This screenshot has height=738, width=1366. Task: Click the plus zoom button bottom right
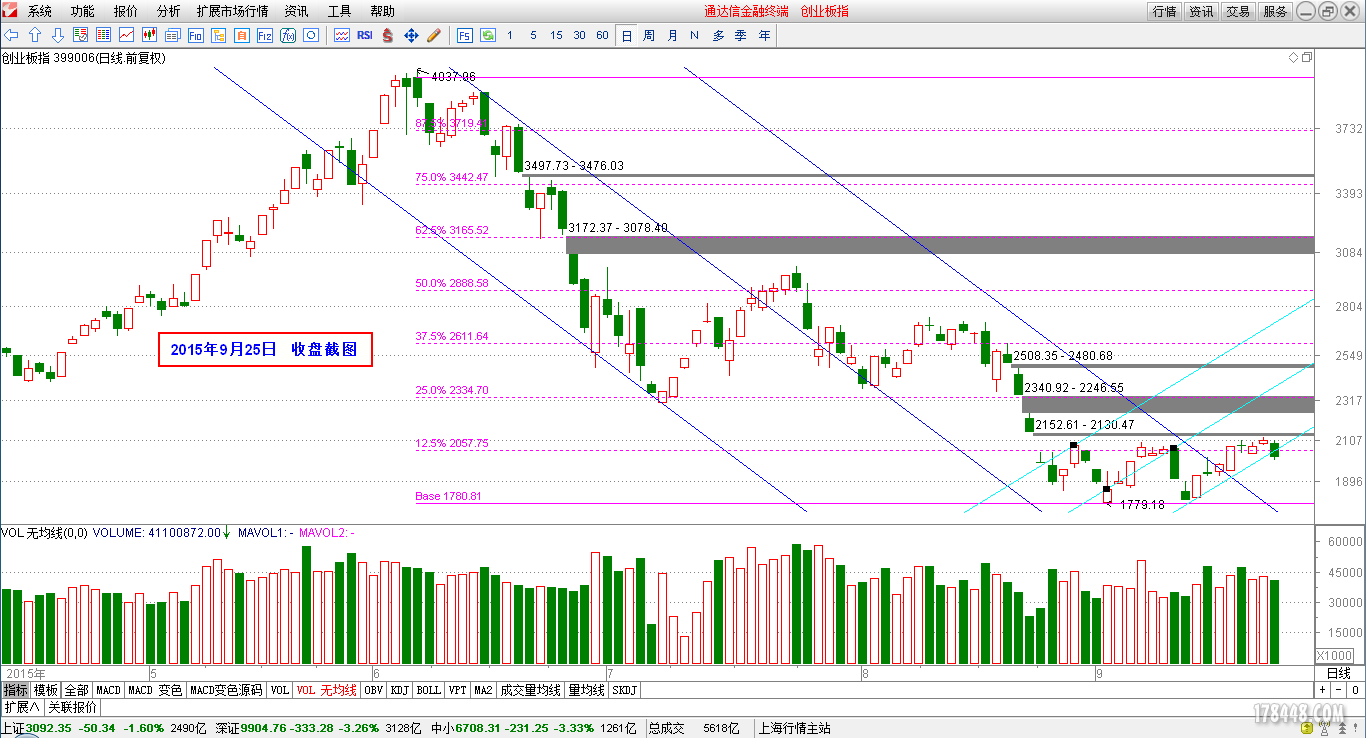[1322, 690]
